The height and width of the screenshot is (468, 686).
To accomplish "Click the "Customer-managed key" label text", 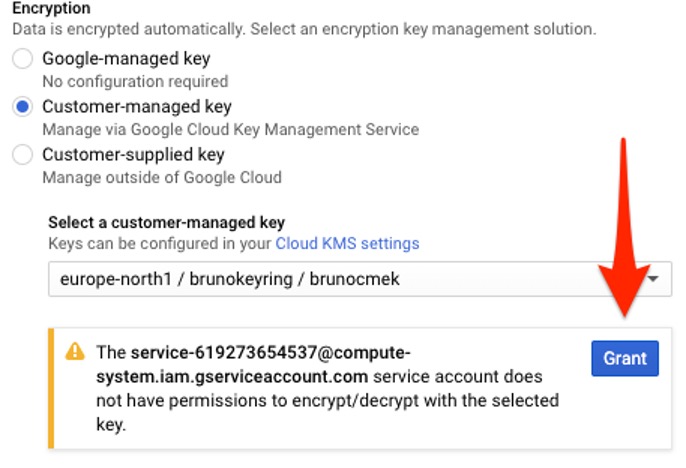I will pos(136,107).
